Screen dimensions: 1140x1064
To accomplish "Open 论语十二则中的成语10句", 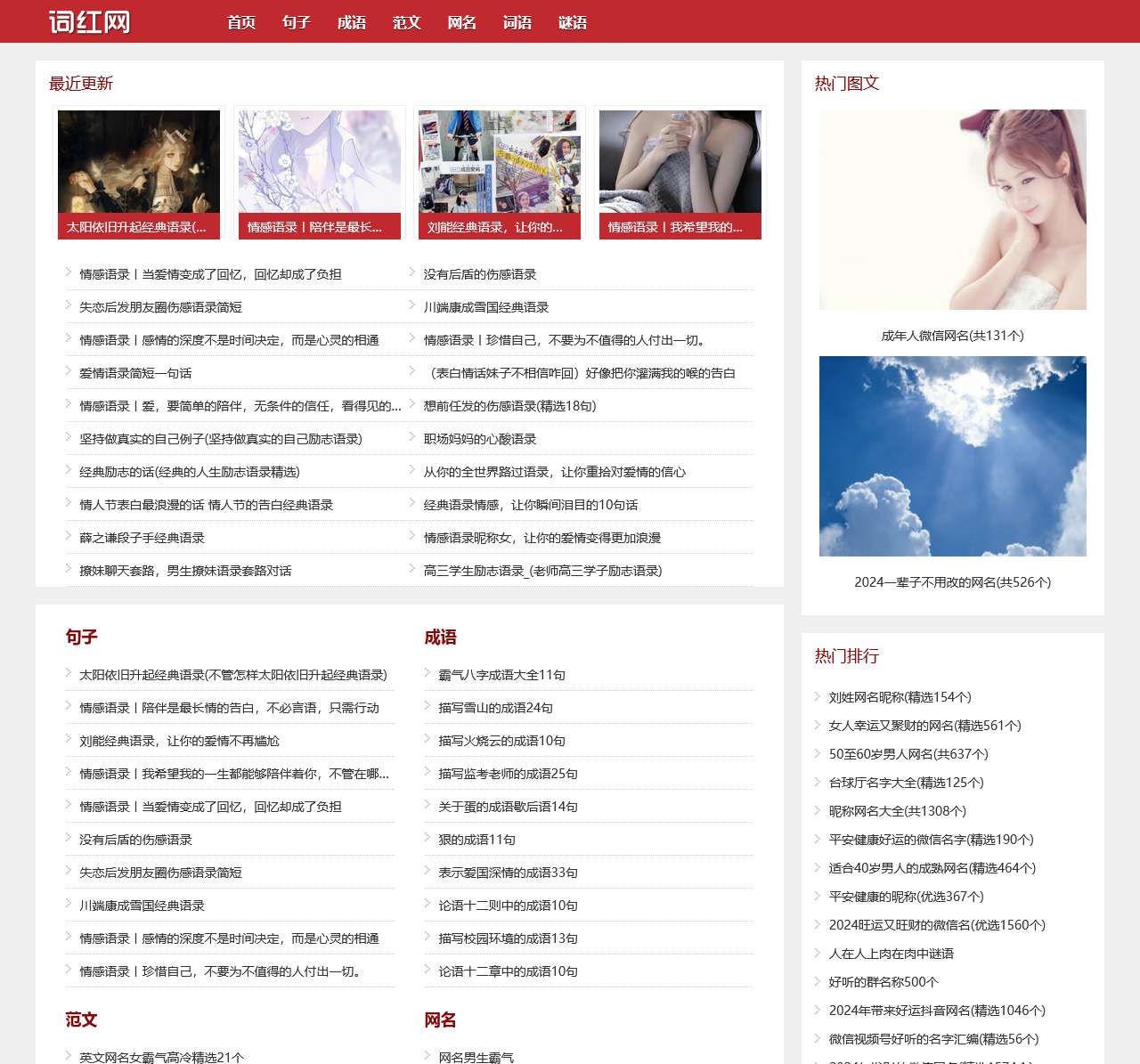I will [508, 906].
